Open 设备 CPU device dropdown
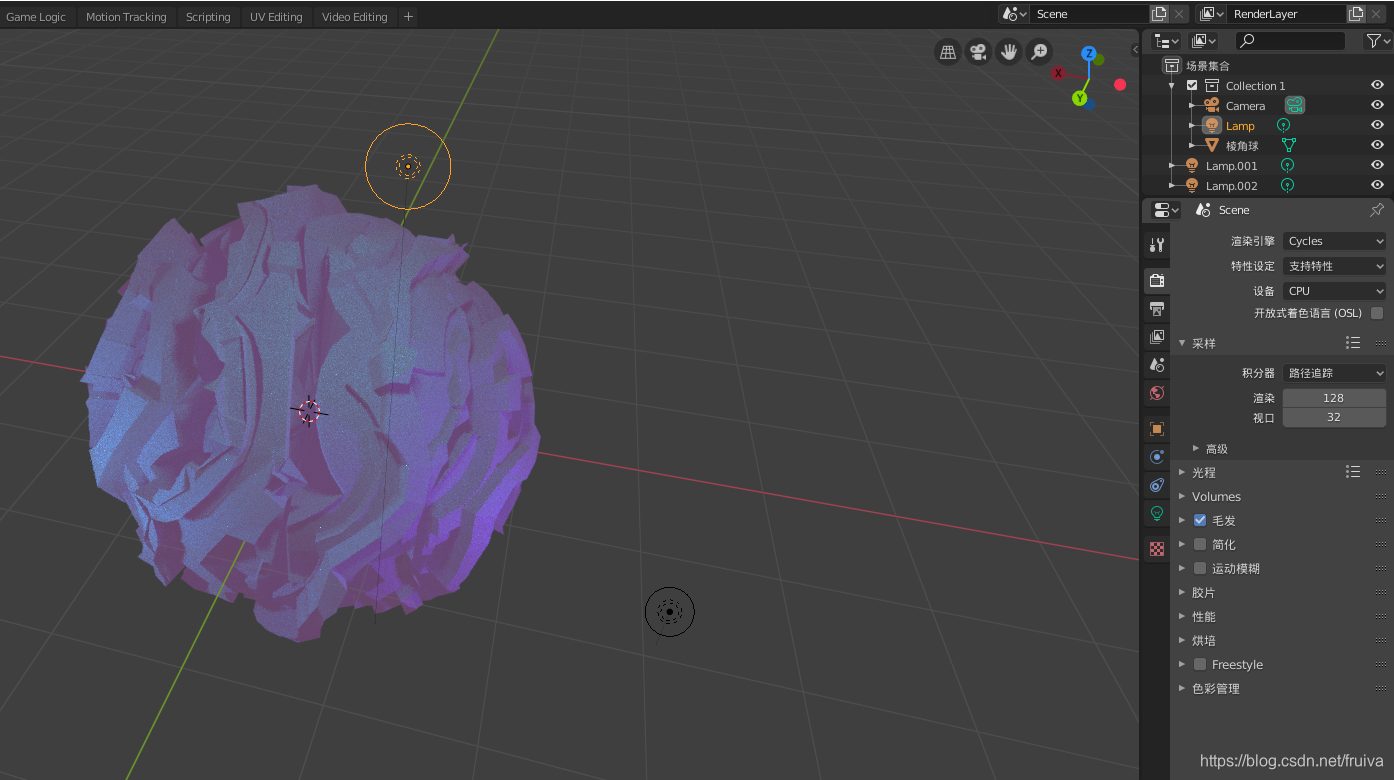 tap(1335, 291)
